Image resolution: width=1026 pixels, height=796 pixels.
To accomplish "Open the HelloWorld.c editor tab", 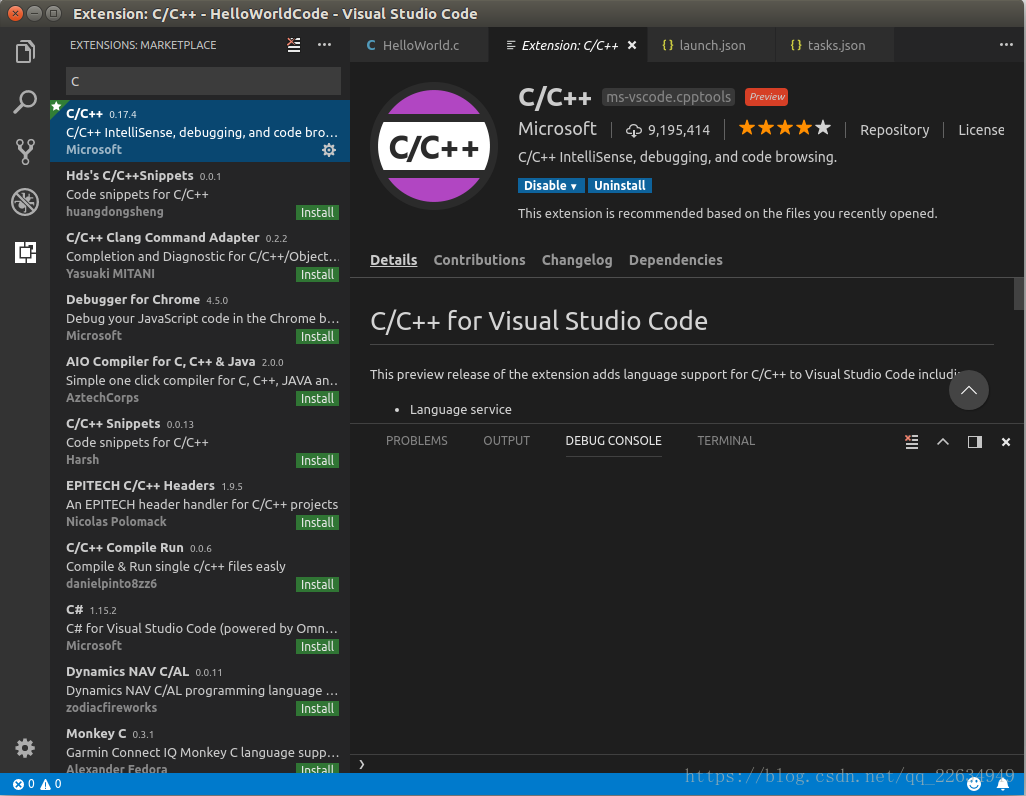I will (x=419, y=45).
